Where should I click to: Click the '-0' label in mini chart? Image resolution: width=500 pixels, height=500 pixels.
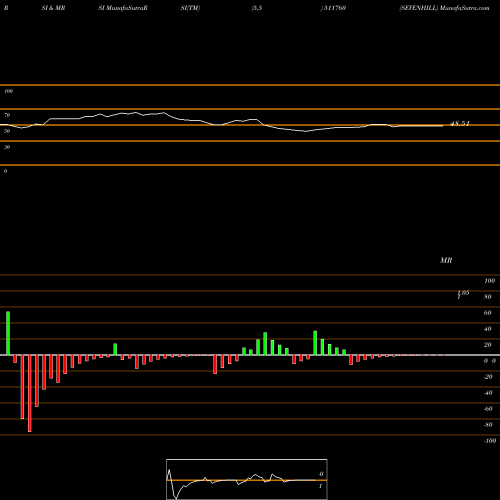321,474
